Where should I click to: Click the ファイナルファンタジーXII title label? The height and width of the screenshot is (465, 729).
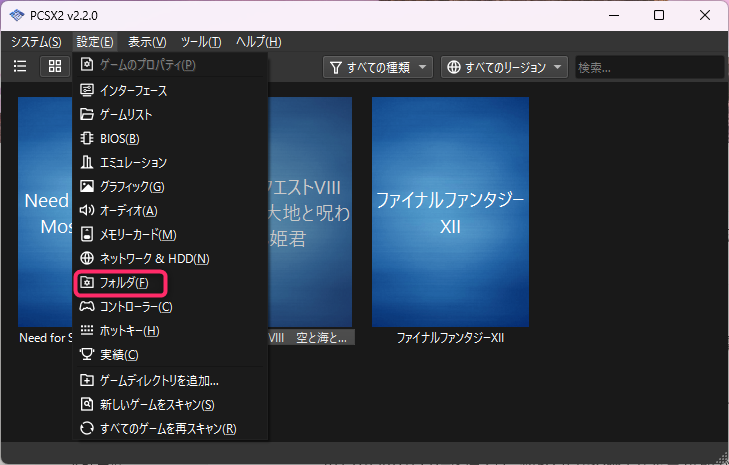[x=450, y=338]
